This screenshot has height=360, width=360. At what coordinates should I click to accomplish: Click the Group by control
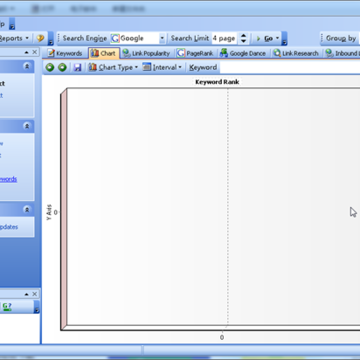[x=341, y=38]
